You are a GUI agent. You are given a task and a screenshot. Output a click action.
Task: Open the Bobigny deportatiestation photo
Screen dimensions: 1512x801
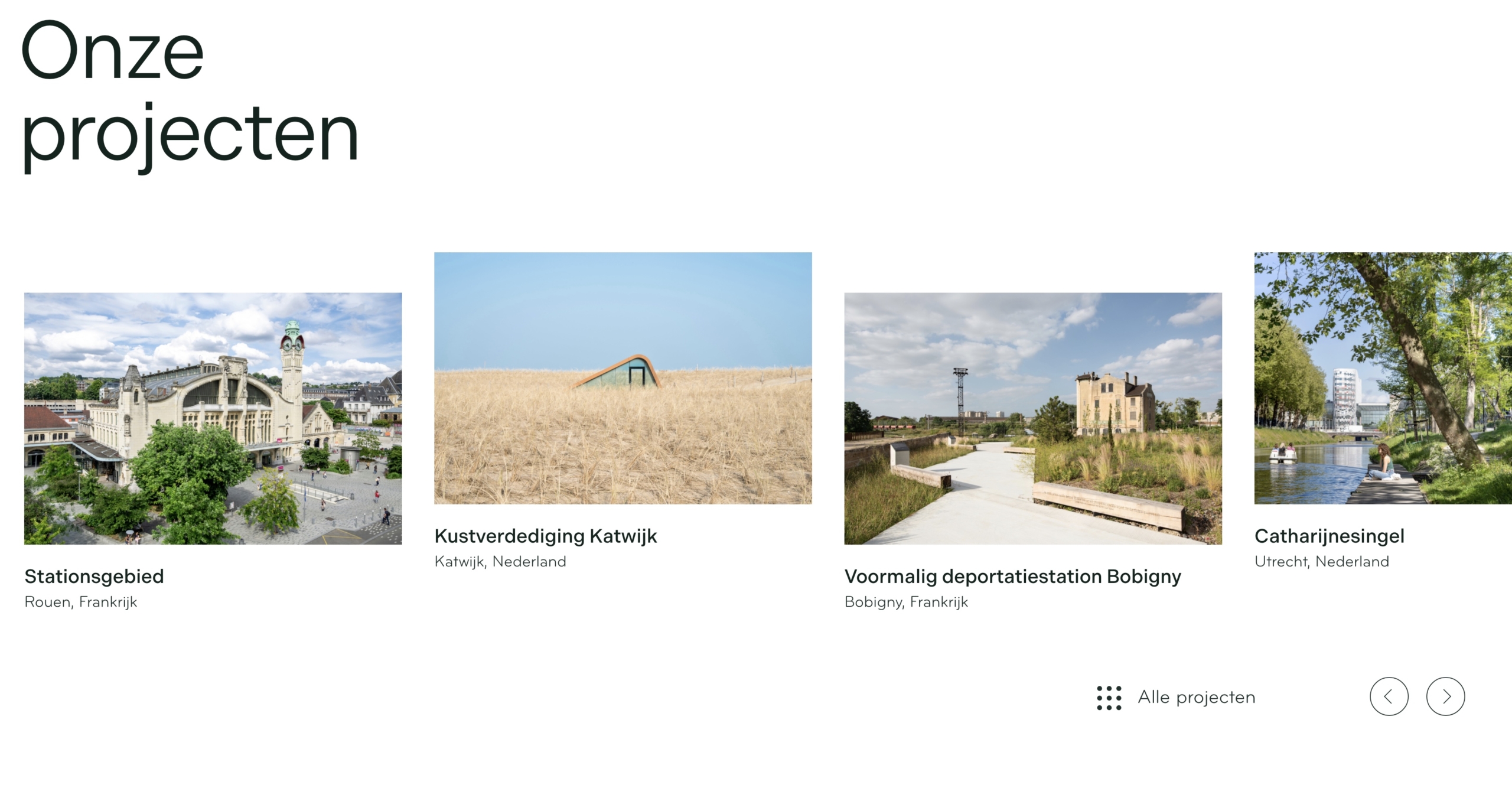coord(1033,418)
